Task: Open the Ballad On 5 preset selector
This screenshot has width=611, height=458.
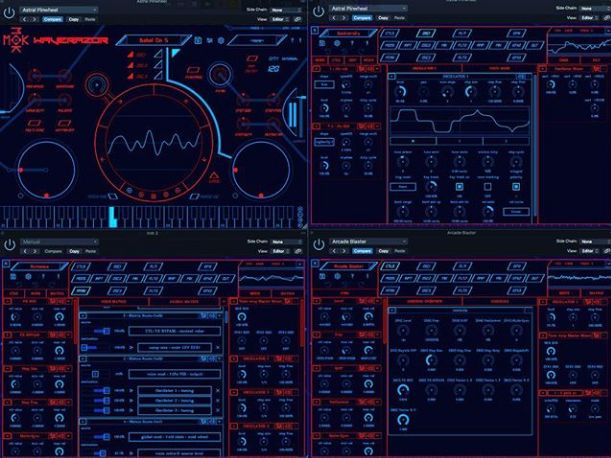Action: point(152,40)
